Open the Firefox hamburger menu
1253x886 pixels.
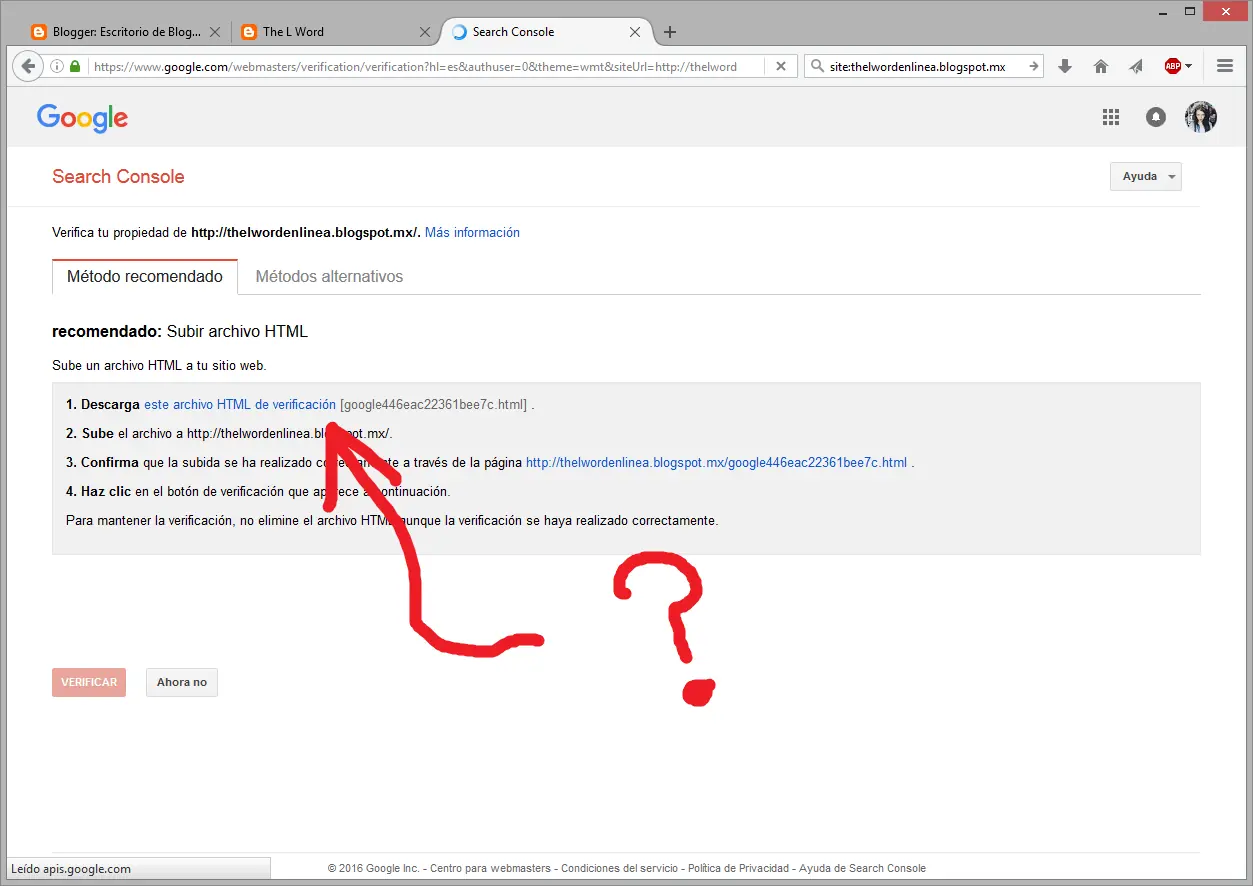pos(1225,66)
